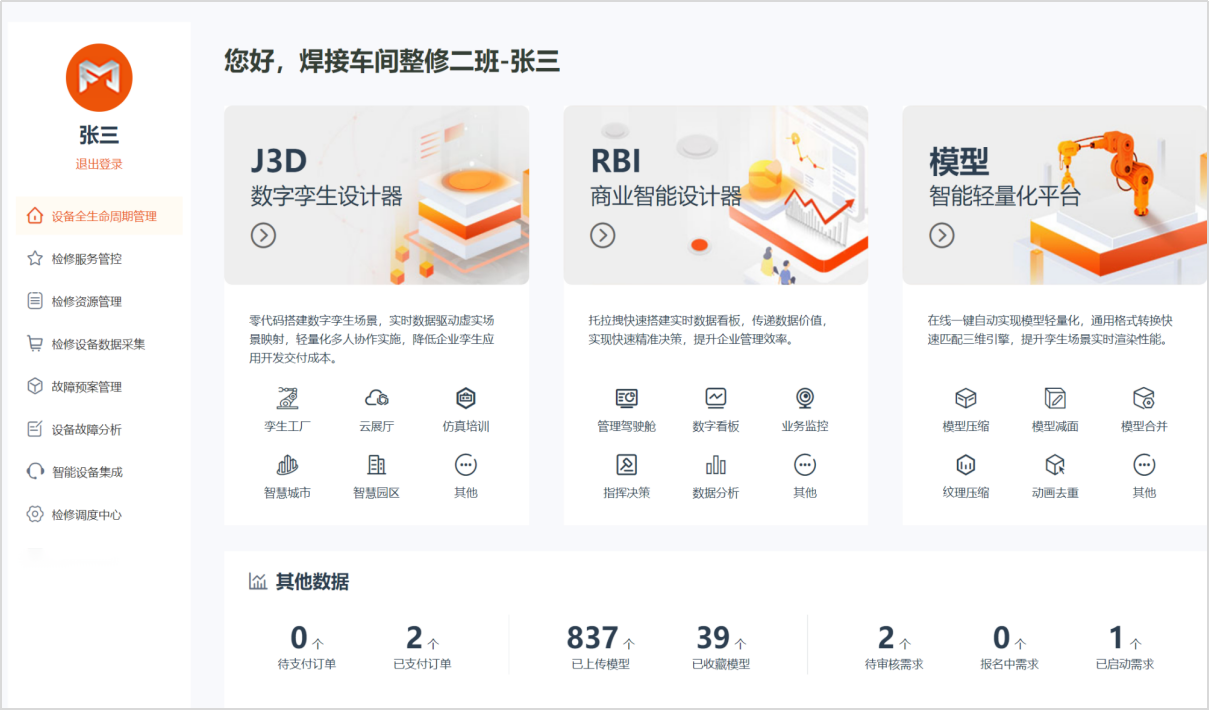Click the circled arrow under 模型 智能轻量化平台

941,235
